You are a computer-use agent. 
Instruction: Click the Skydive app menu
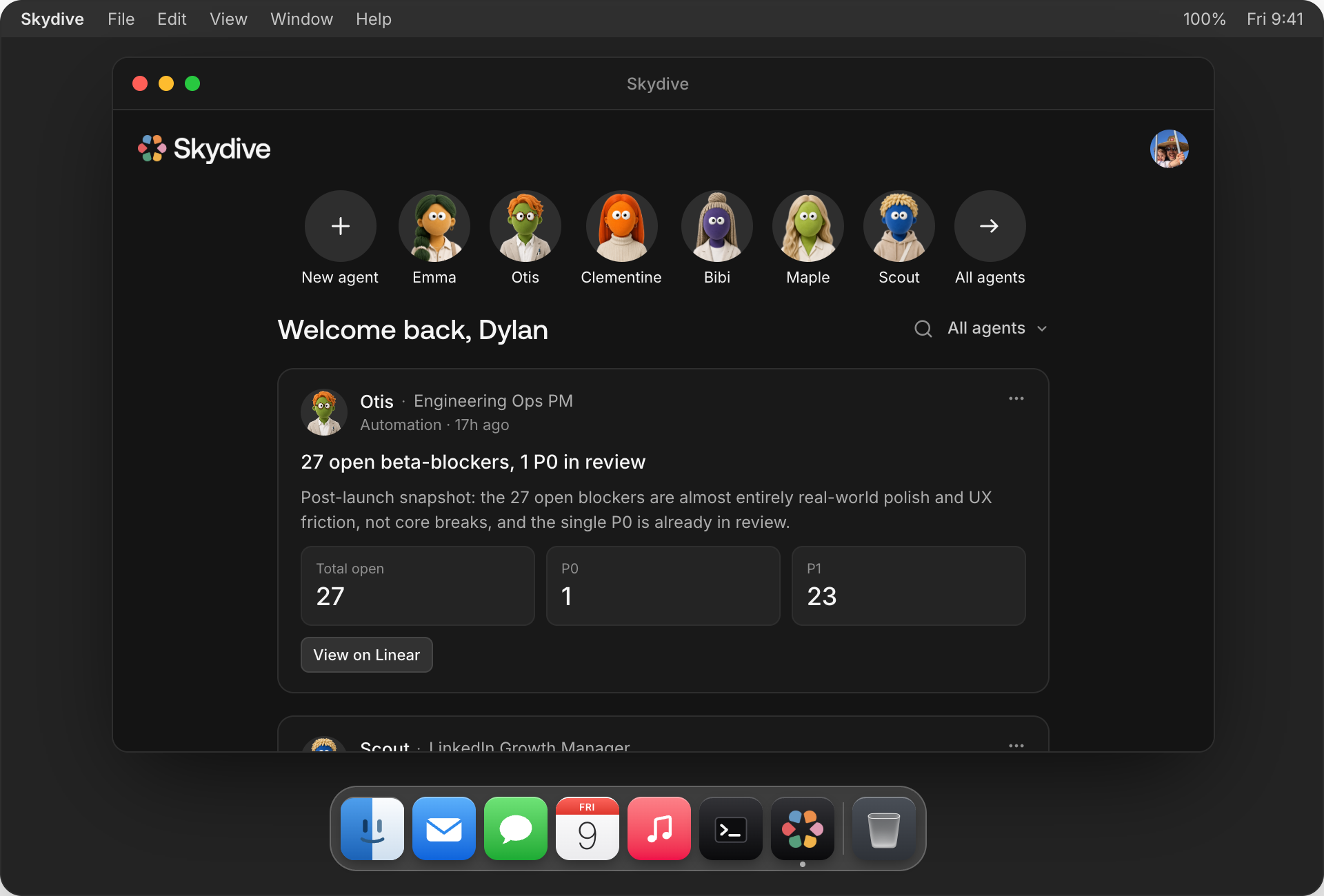pos(52,19)
